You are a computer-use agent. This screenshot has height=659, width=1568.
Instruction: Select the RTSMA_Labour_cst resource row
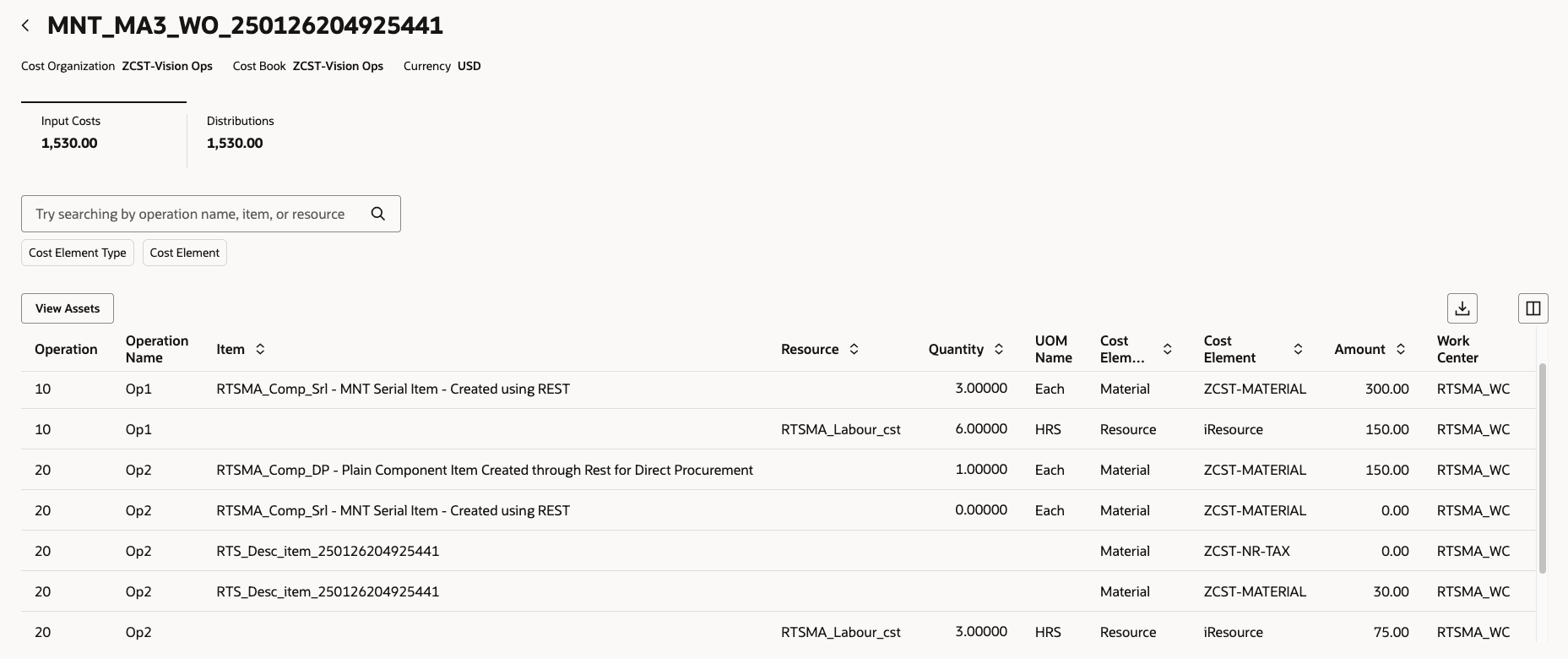click(840, 429)
